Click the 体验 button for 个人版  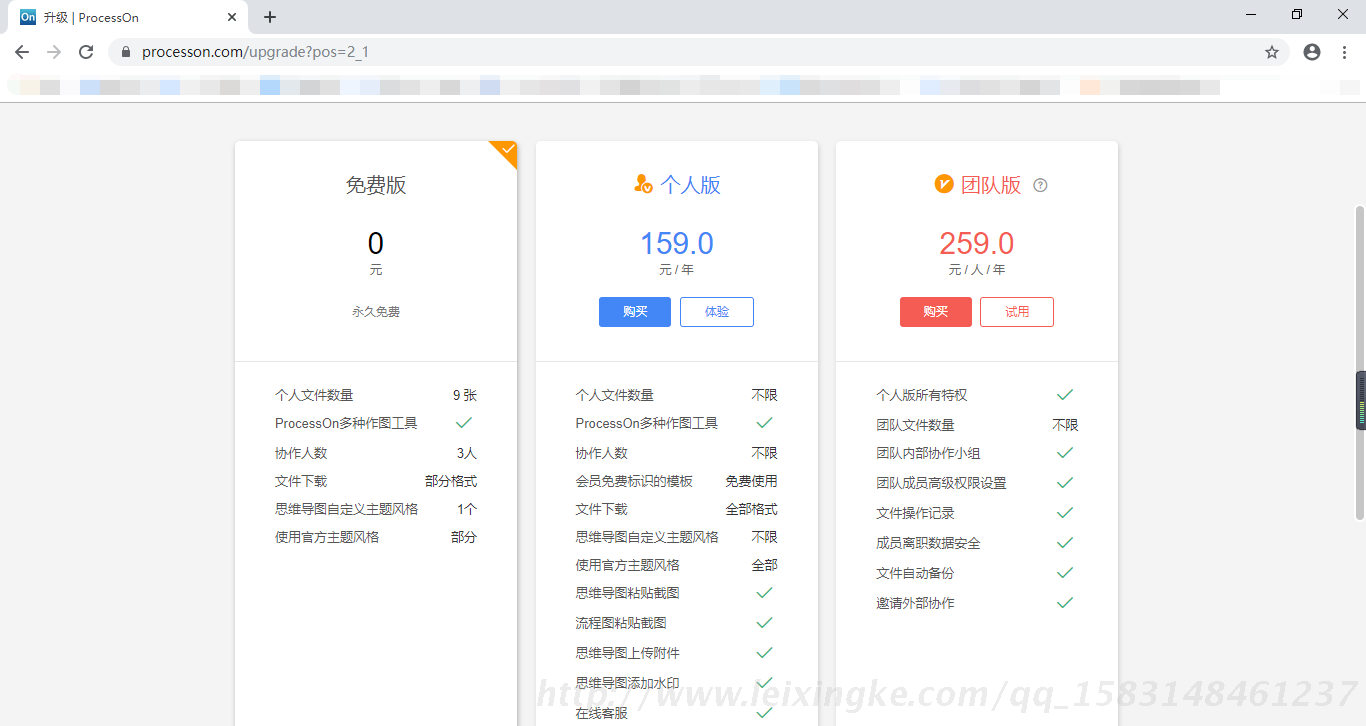tap(717, 312)
